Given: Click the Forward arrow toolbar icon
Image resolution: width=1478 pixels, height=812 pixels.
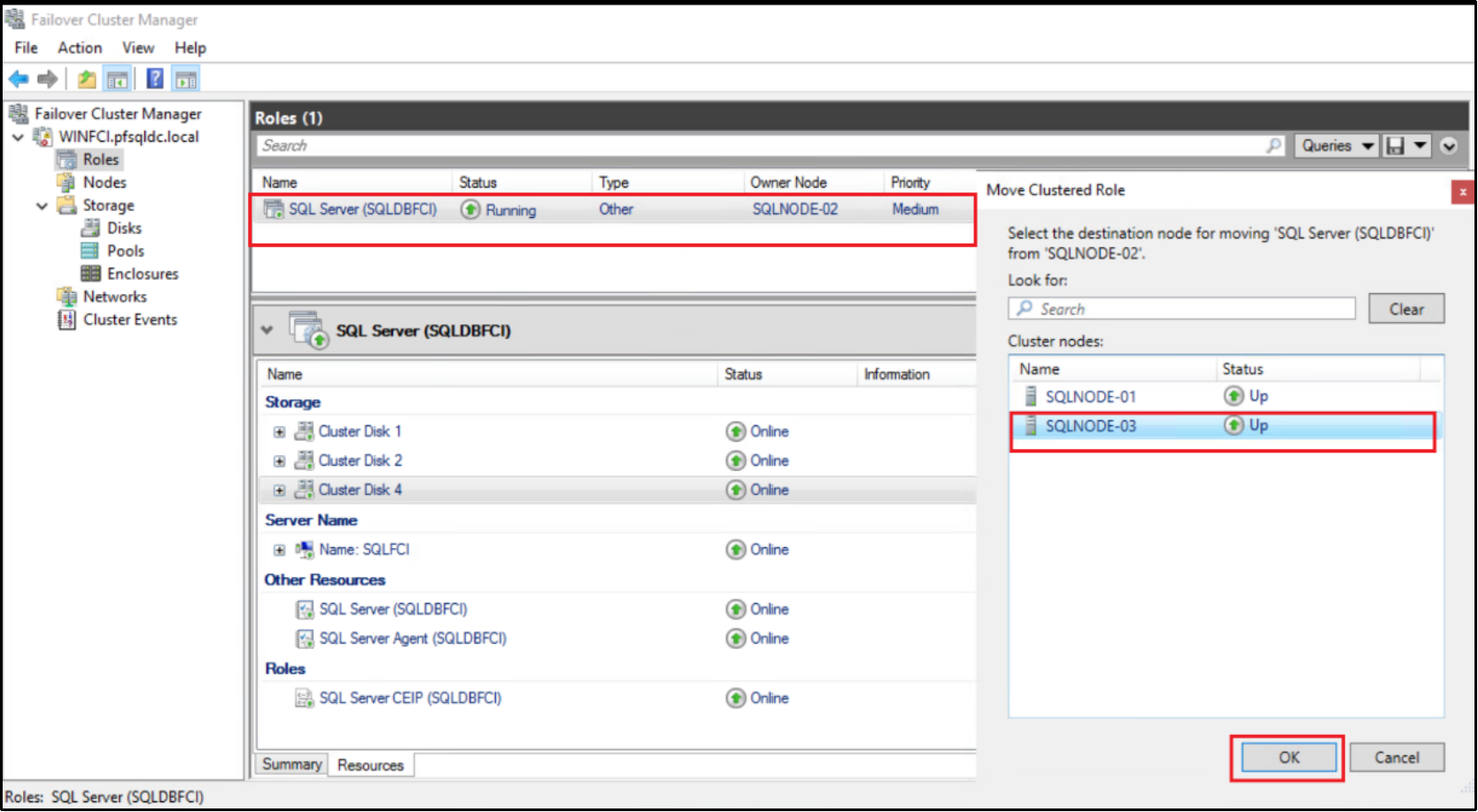Looking at the screenshot, I should pos(48,80).
